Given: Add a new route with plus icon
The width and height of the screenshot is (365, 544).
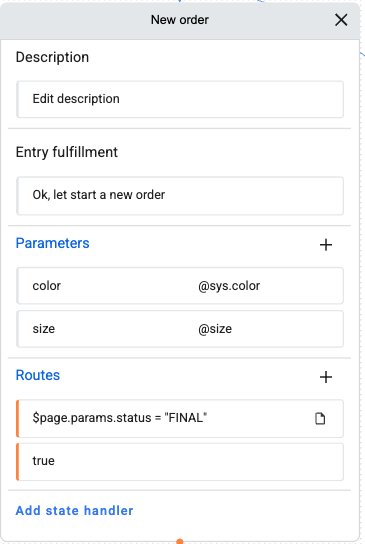Looking at the screenshot, I should (x=326, y=377).
